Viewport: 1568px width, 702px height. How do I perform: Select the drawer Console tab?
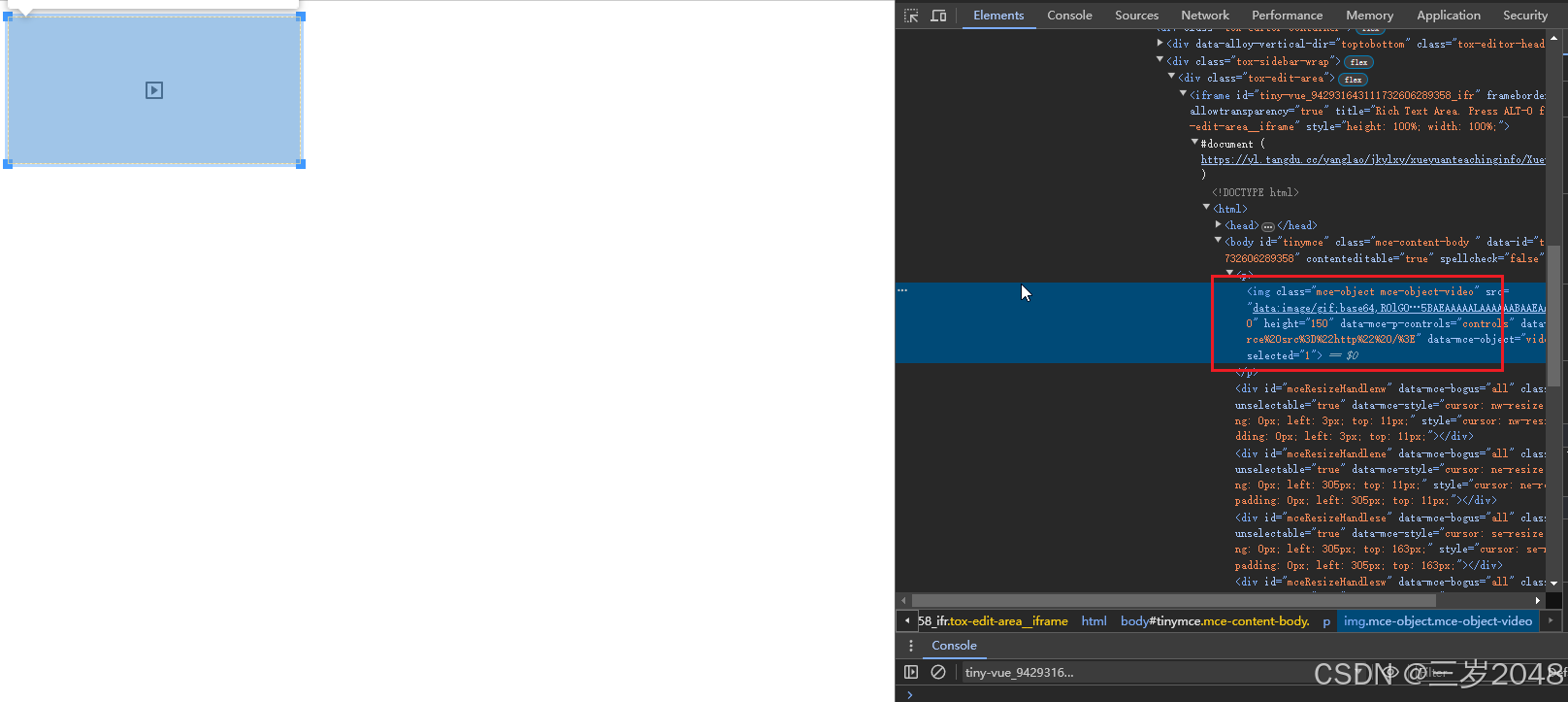[x=954, y=646]
